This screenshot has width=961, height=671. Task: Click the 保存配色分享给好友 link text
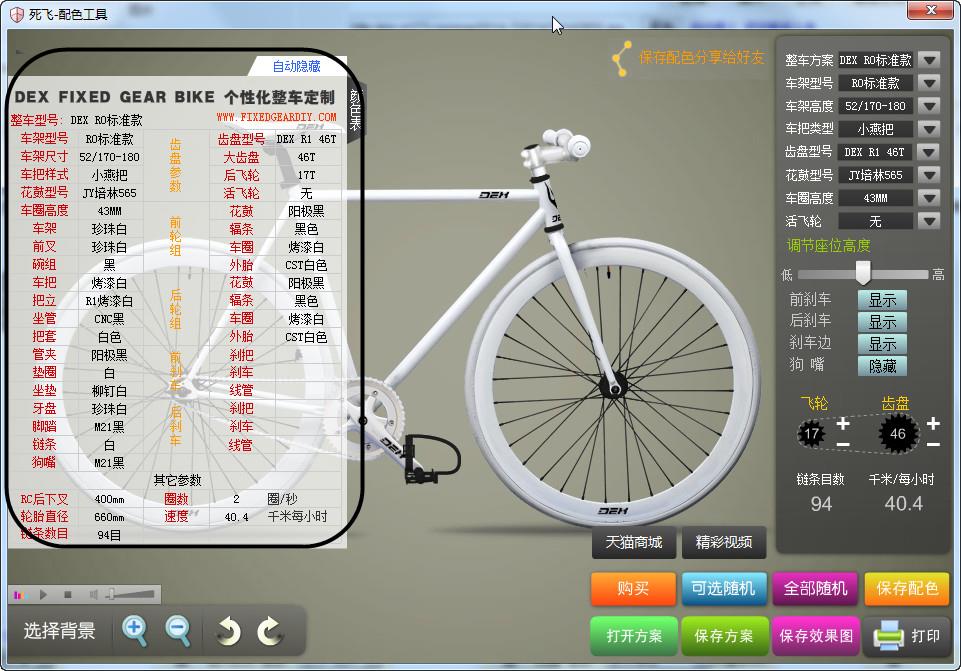click(x=702, y=58)
